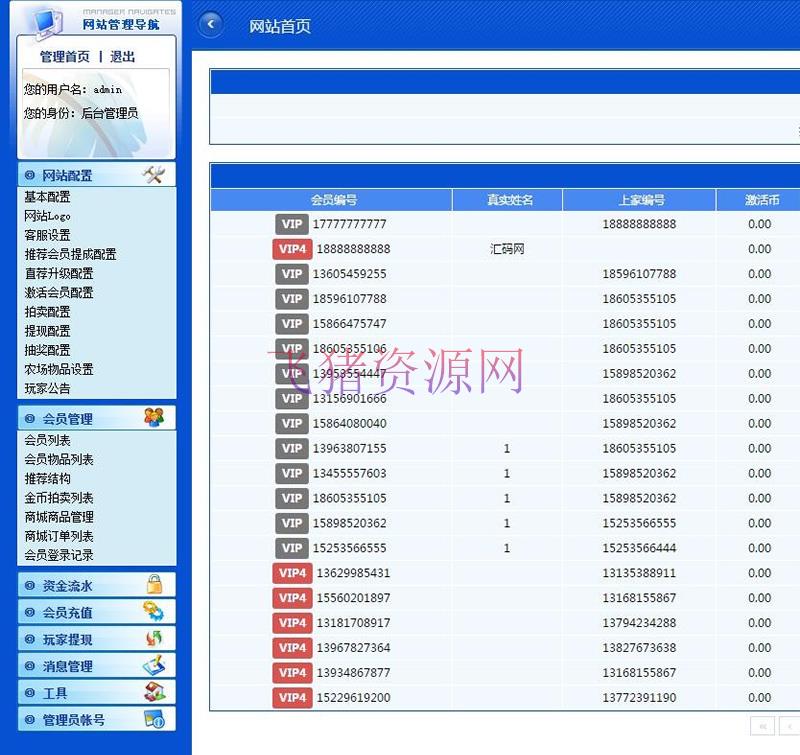The height and width of the screenshot is (755, 800).
Task: Collapse the 网站配置 section header
Action: (67, 176)
